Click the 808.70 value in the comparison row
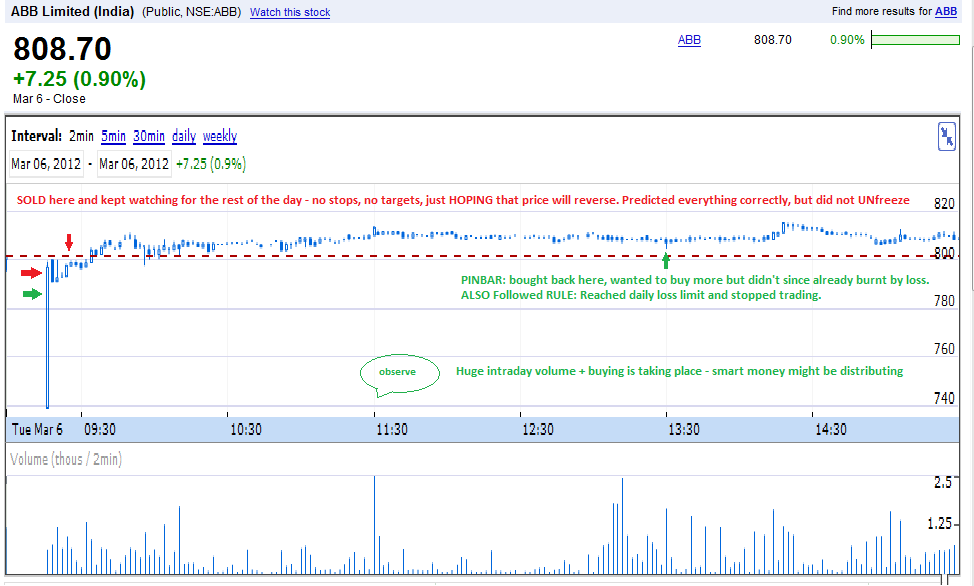Viewport: 974px width, 586px height. (773, 40)
